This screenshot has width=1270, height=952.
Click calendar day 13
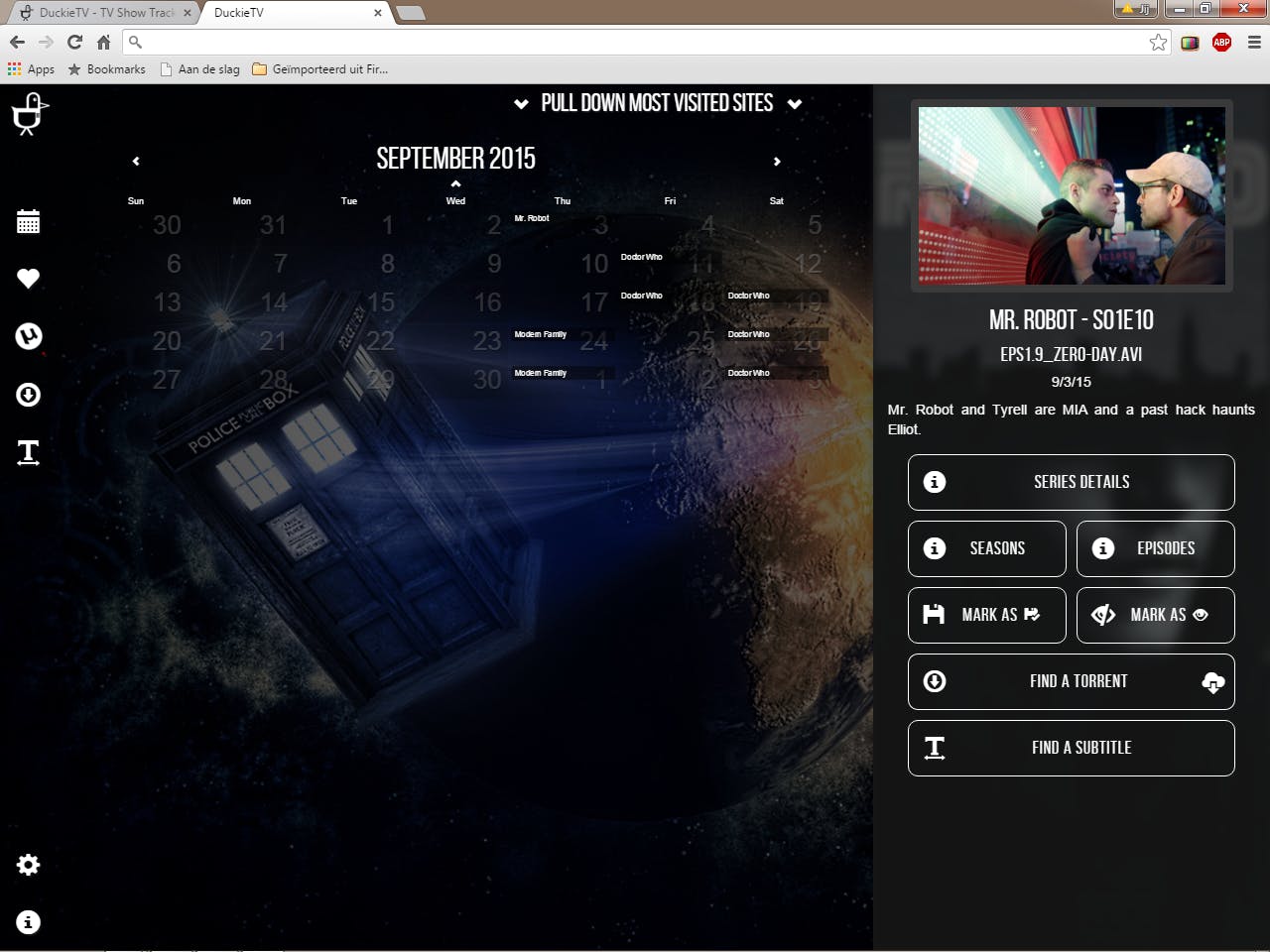(x=167, y=302)
